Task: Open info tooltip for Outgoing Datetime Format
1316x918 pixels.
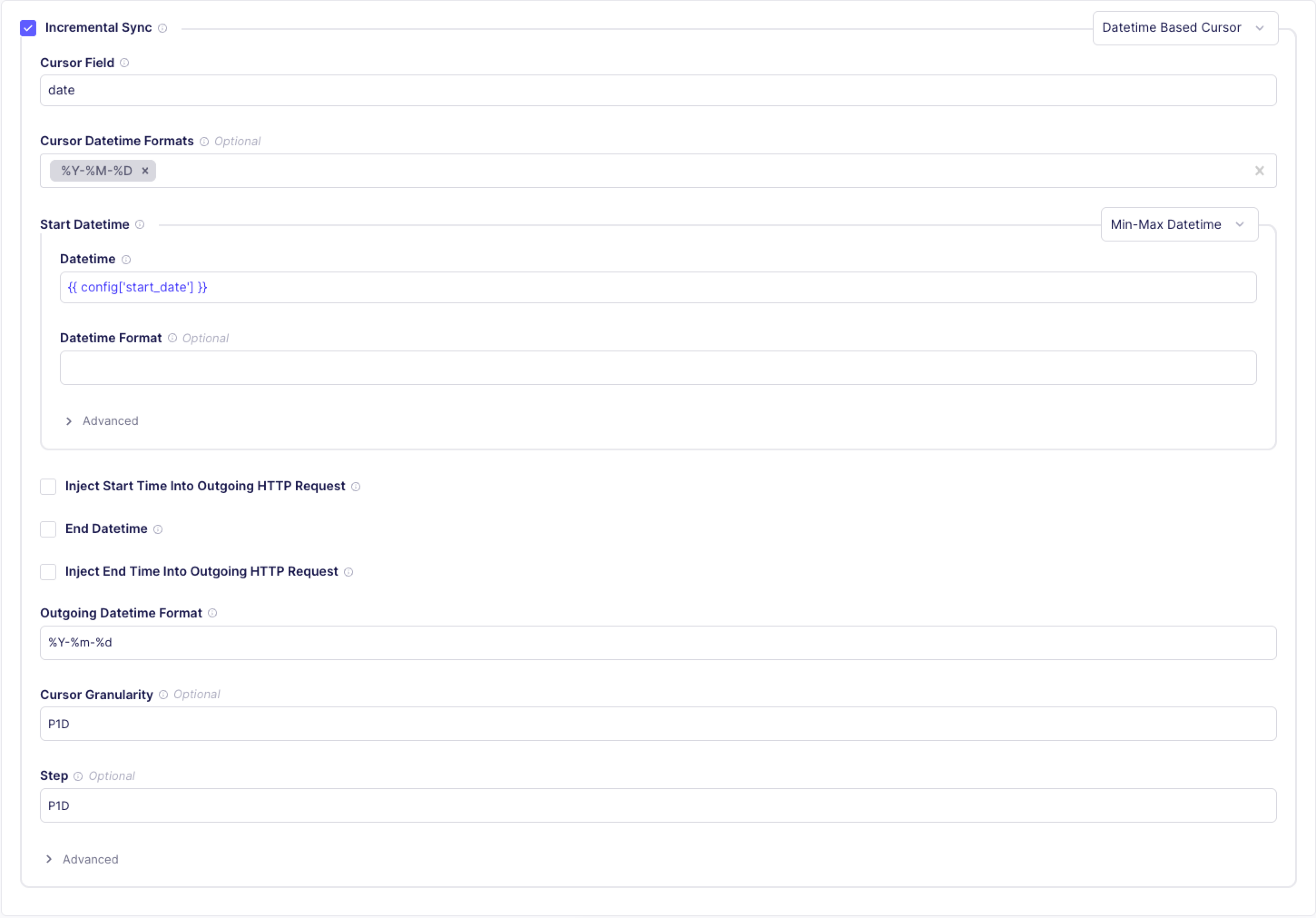Action: click(213, 613)
